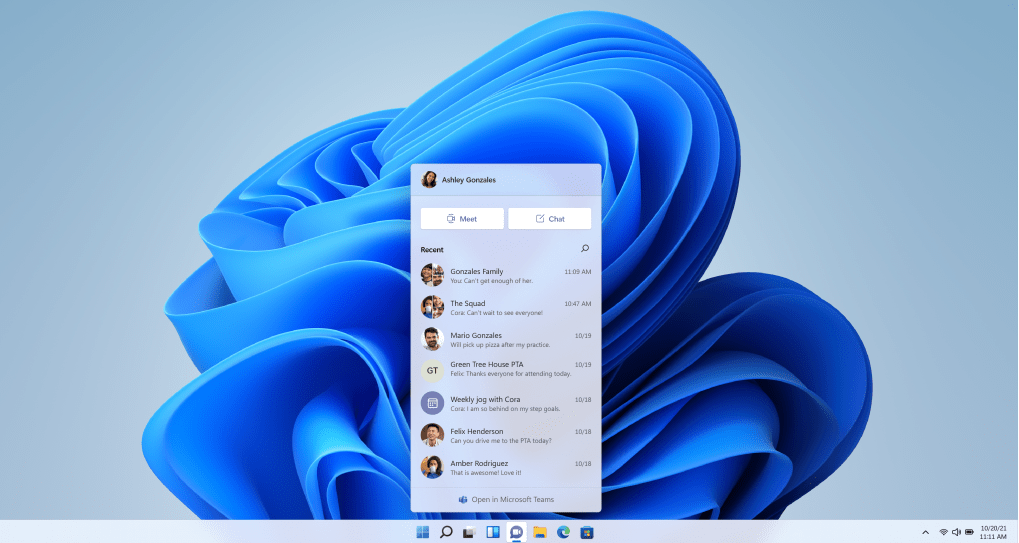Open The Squad group conversation
Image resolution: width=1019 pixels, height=543 pixels.
click(x=506, y=307)
